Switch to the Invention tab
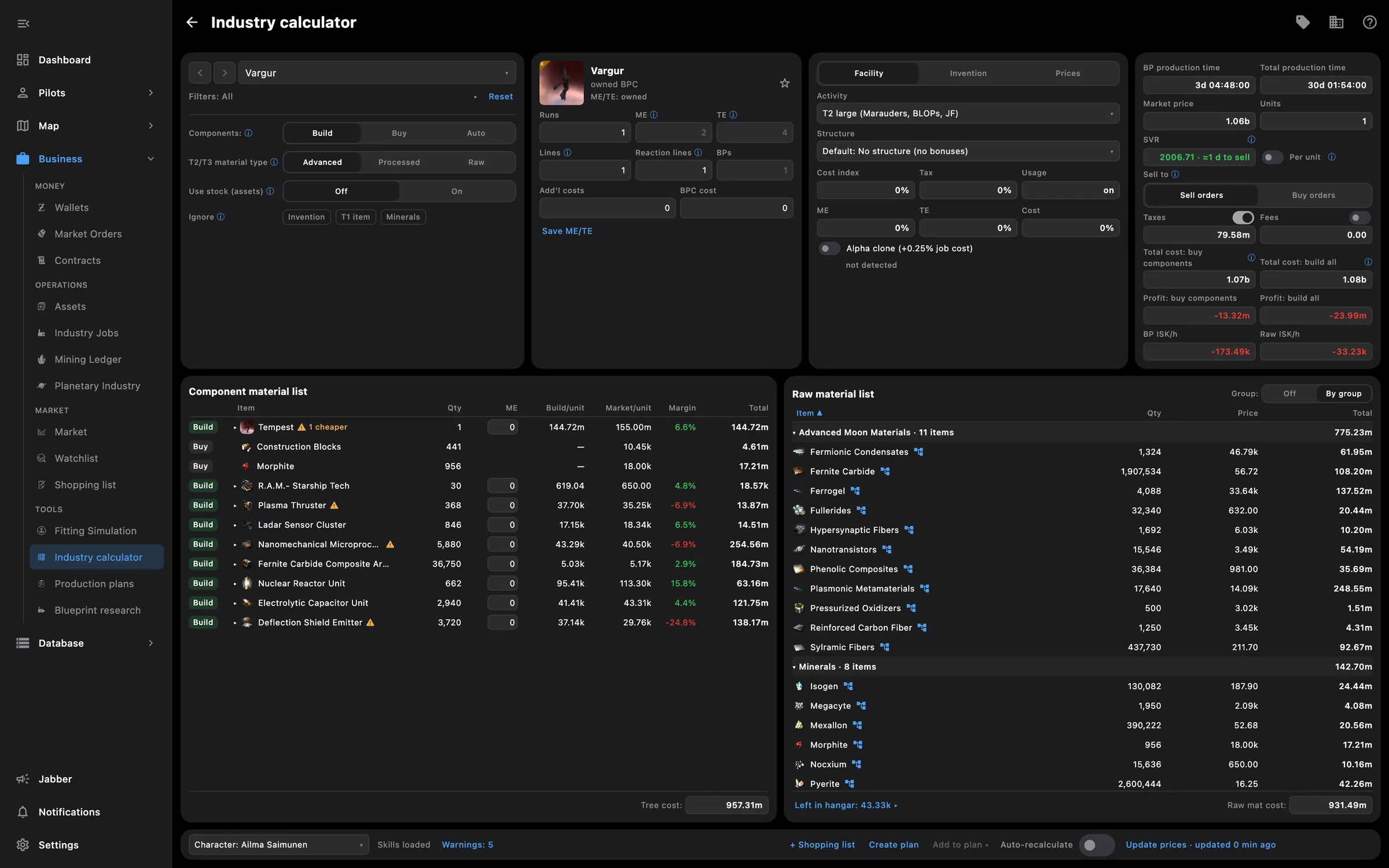 pyautogui.click(x=968, y=73)
